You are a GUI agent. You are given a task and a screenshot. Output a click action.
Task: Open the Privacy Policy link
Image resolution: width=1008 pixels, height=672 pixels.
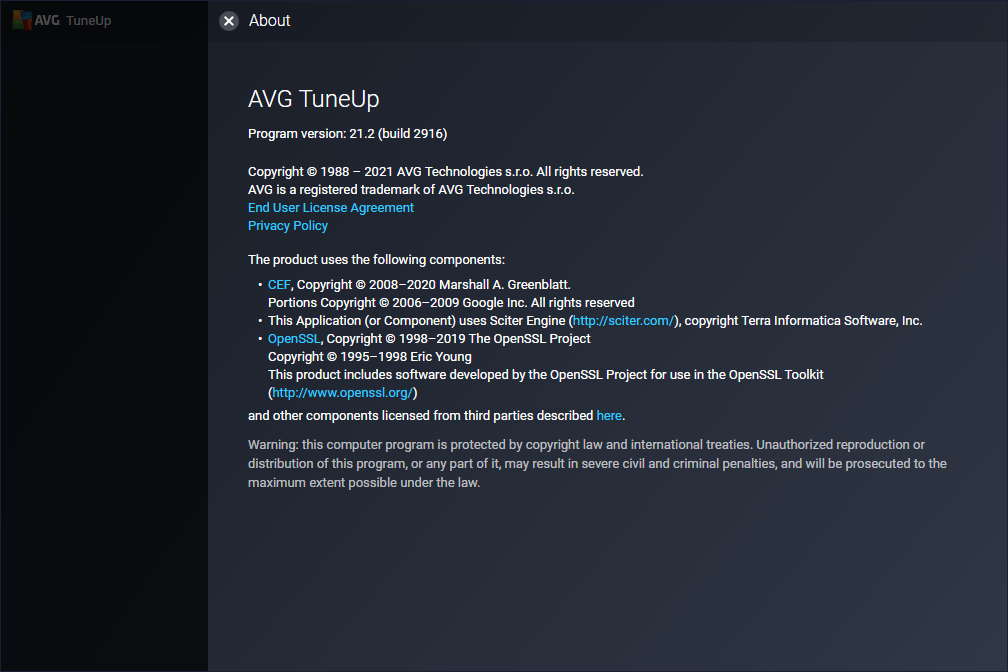click(287, 226)
